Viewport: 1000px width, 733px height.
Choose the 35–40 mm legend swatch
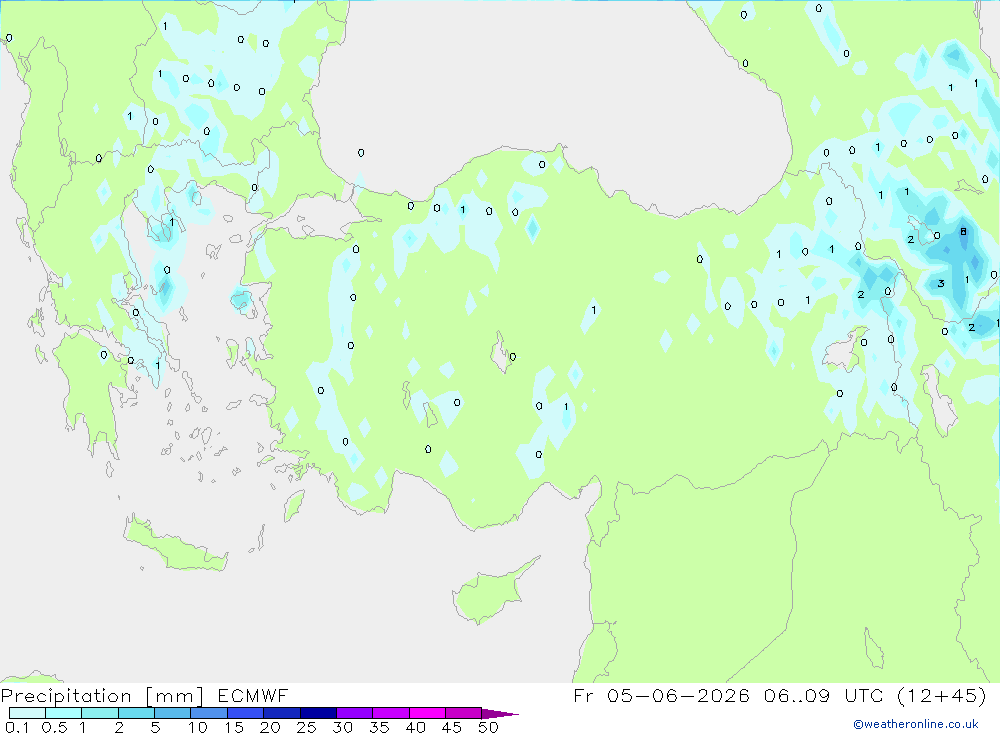click(x=391, y=713)
